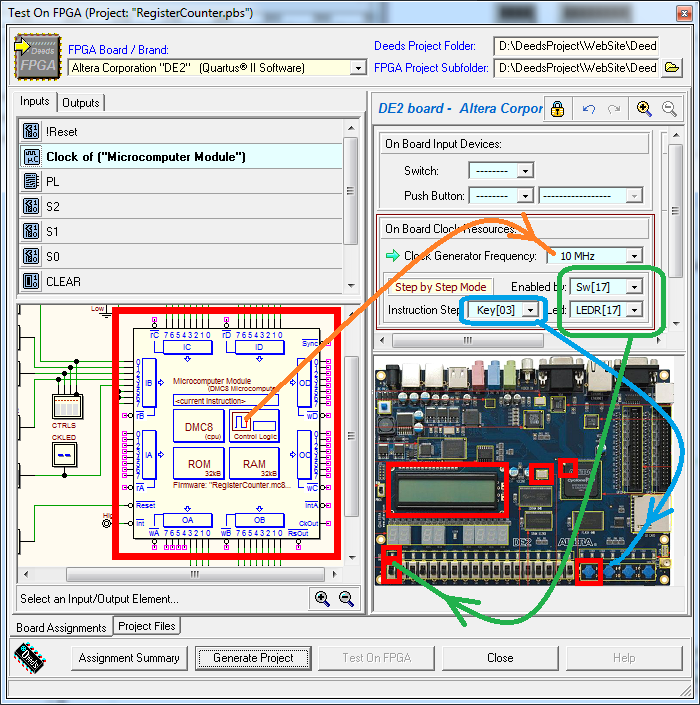This screenshot has height=705, width=700.
Task: Open the FPGA Board / Brand dropdown
Action: (358, 68)
